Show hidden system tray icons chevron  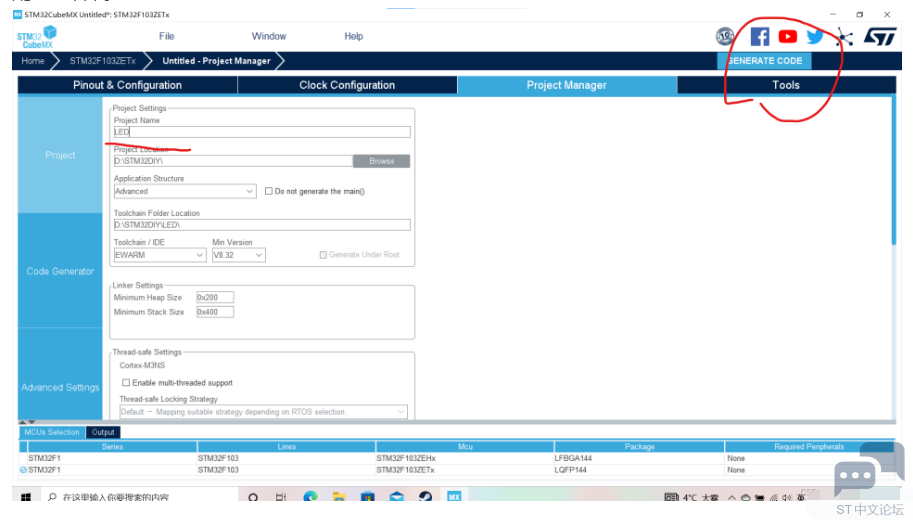(x=732, y=498)
